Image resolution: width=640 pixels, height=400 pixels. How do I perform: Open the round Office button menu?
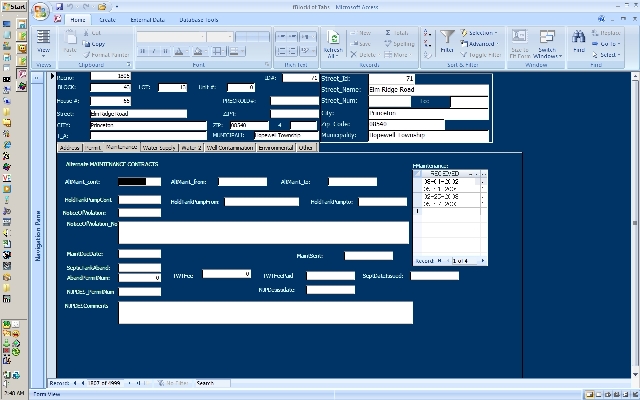(x=41, y=12)
